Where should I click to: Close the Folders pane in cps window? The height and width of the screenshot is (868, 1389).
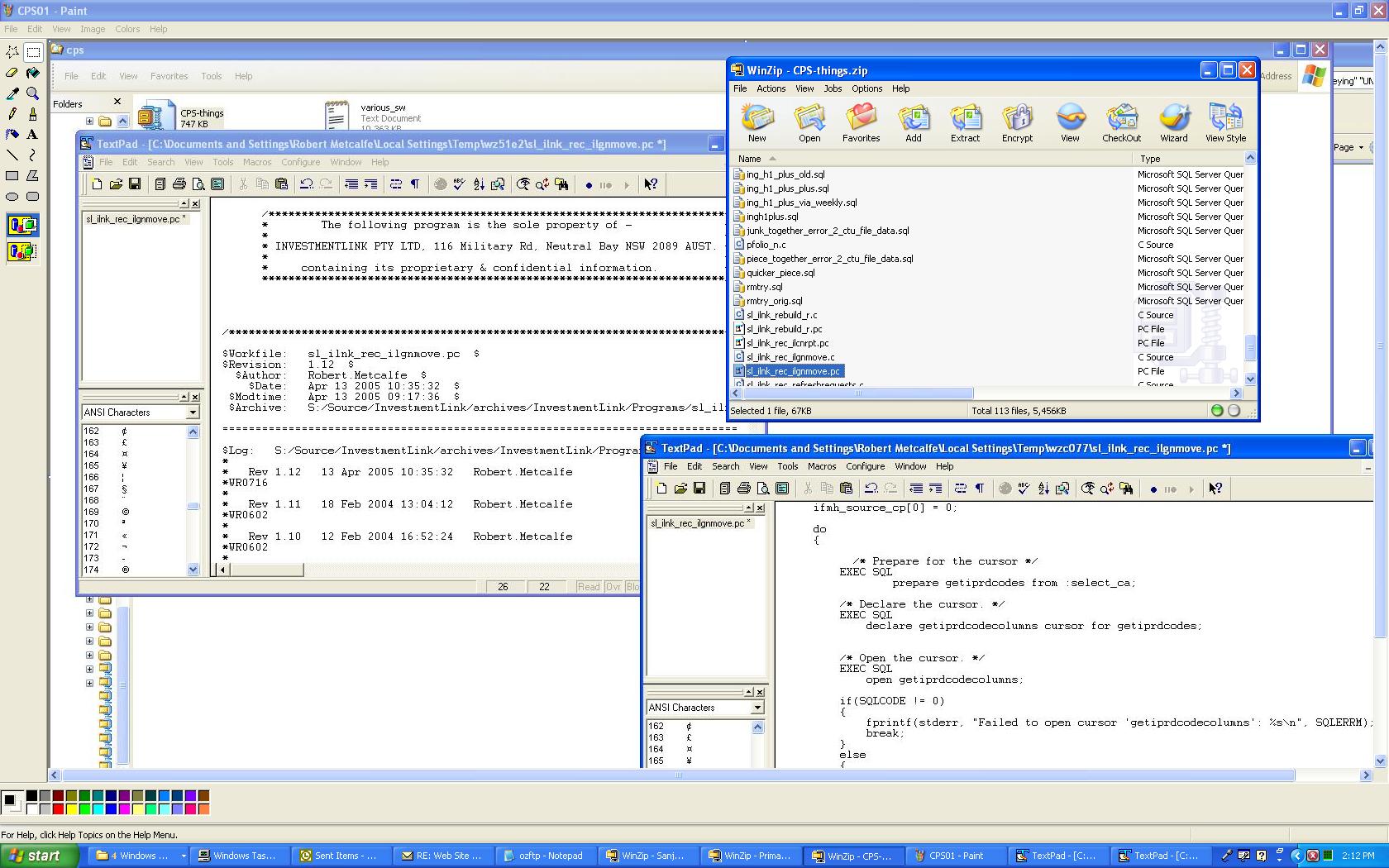(x=117, y=102)
